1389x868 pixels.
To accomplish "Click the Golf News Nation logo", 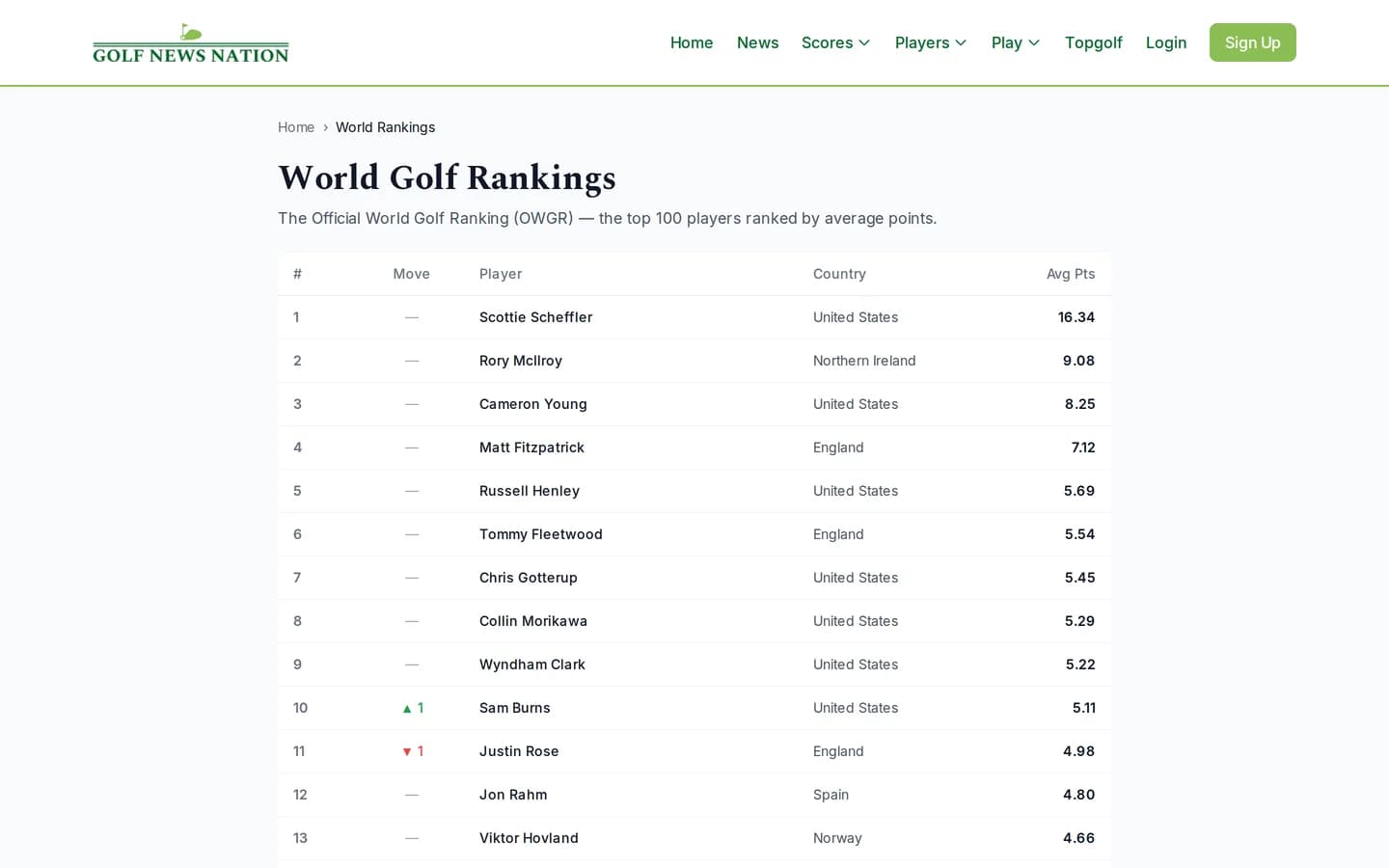I will pyautogui.click(x=191, y=43).
